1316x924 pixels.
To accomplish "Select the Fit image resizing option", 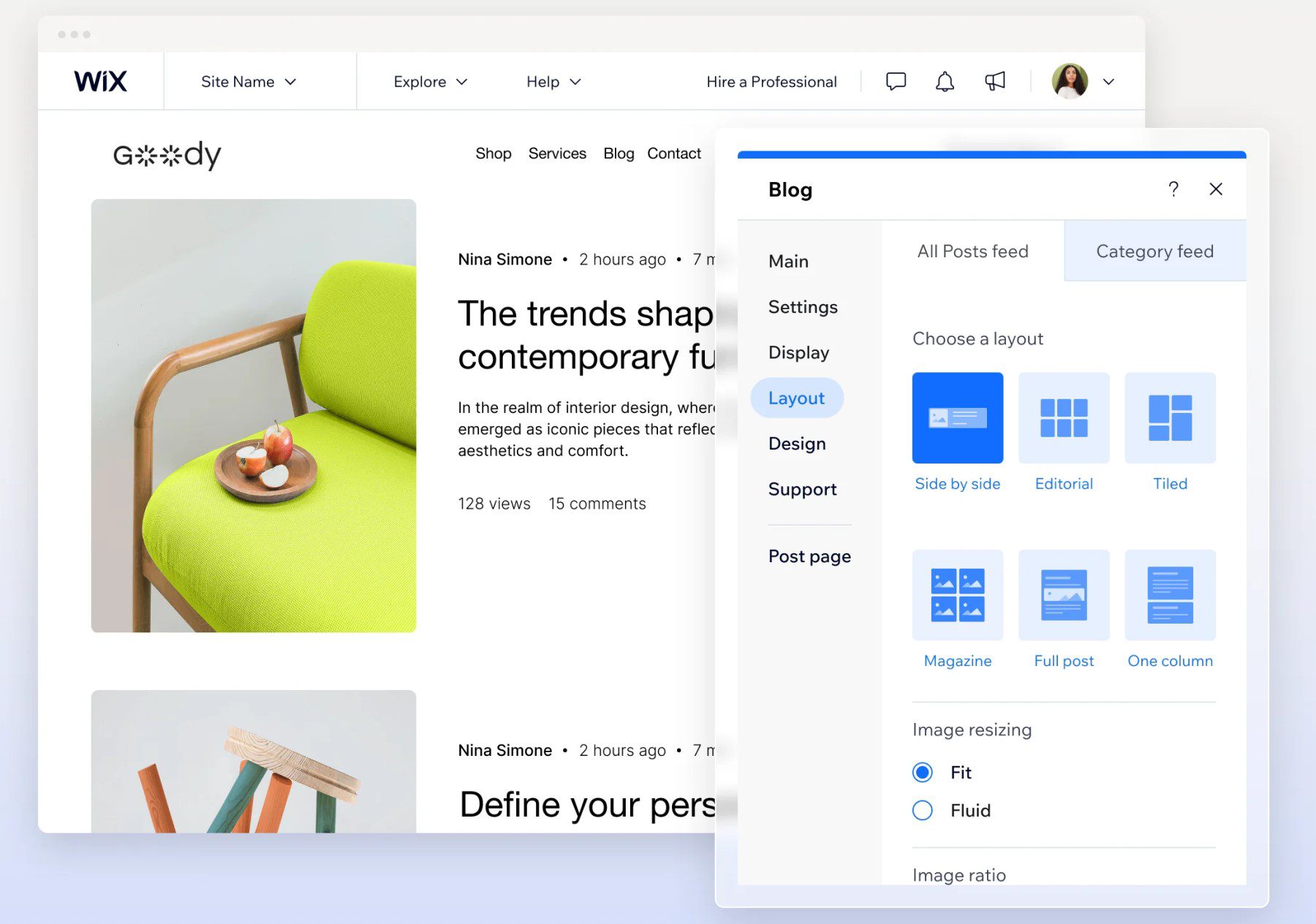I will 922,772.
